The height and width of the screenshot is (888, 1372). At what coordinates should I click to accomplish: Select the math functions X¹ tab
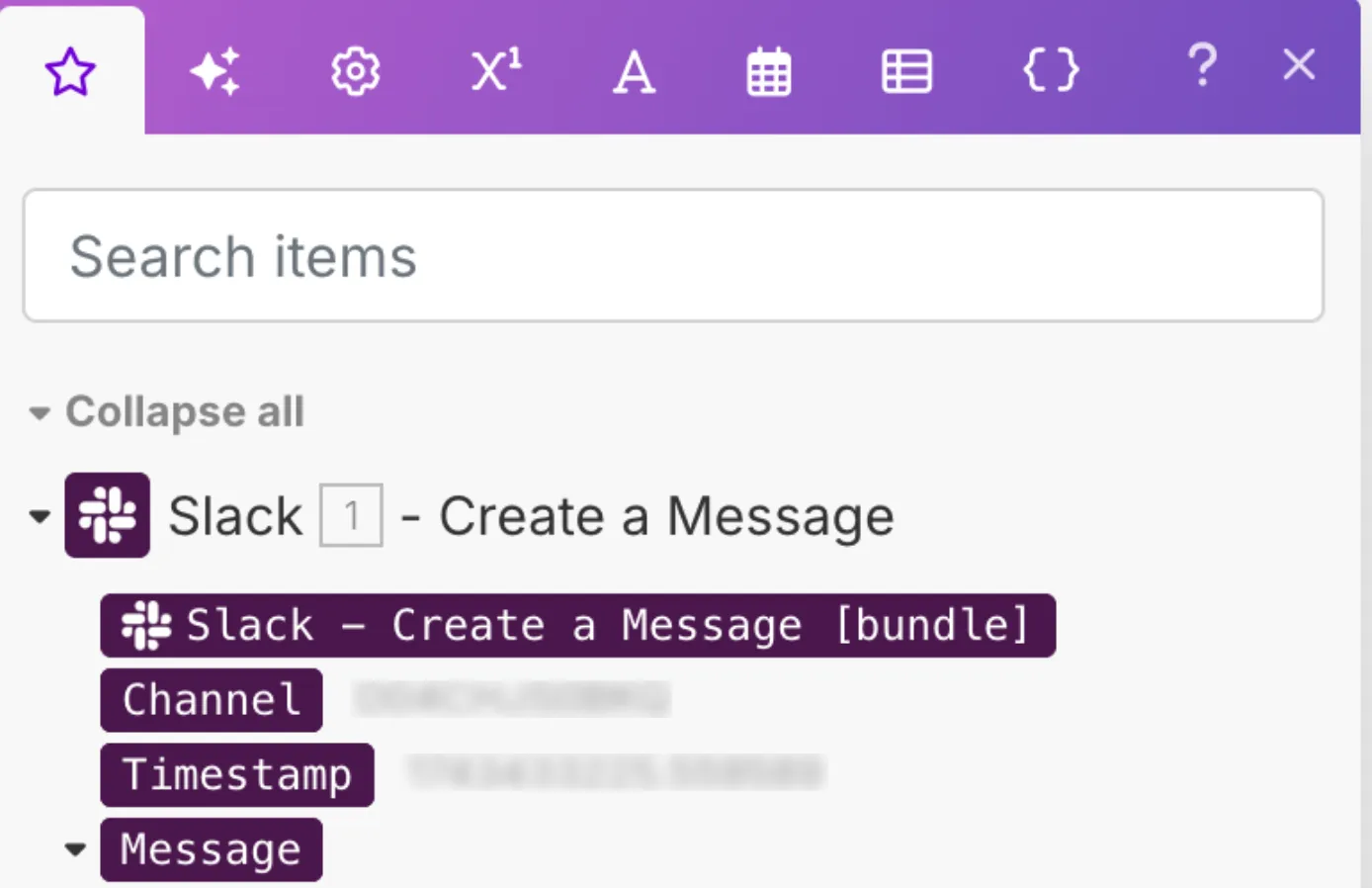pos(496,71)
